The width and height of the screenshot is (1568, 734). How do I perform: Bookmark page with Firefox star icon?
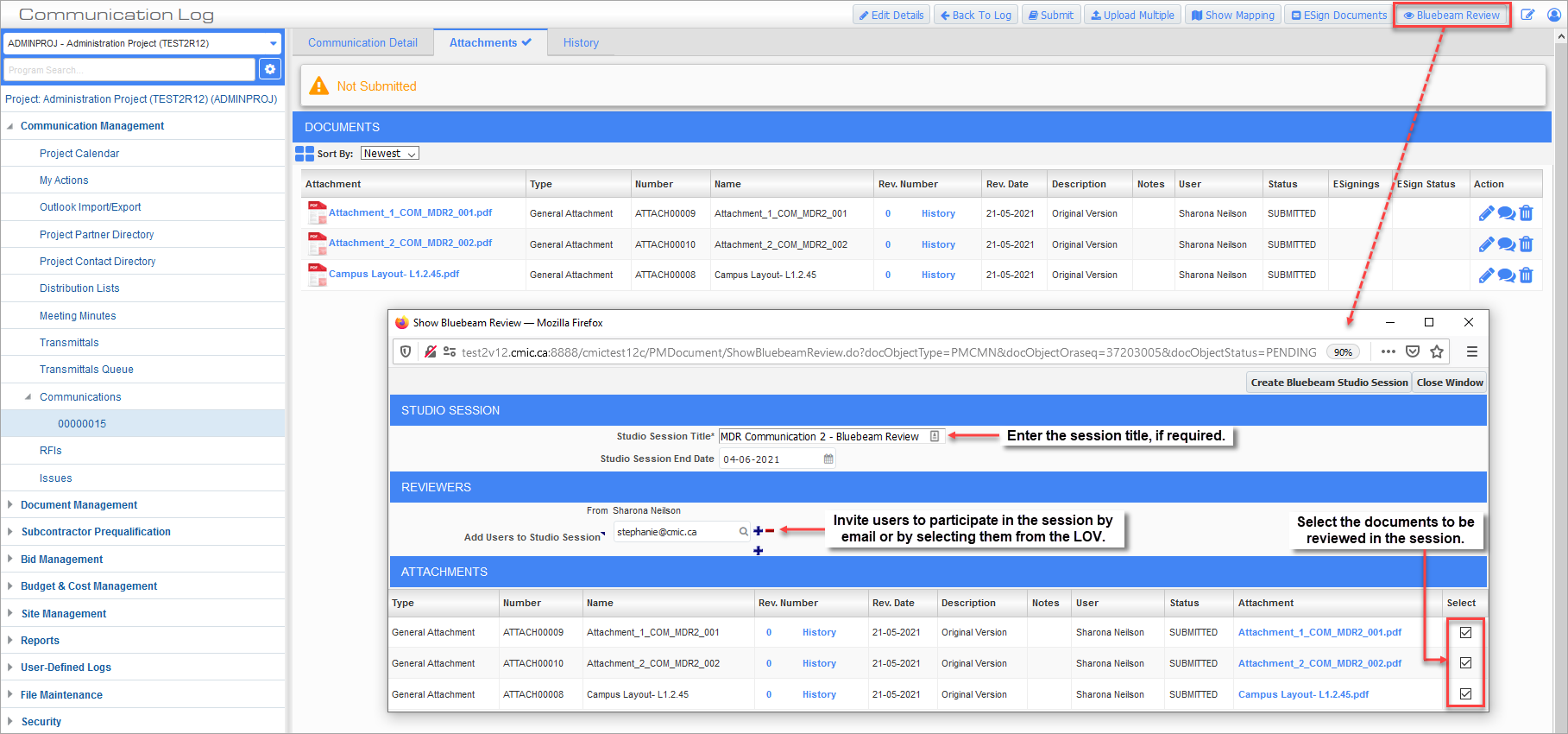point(1437,351)
